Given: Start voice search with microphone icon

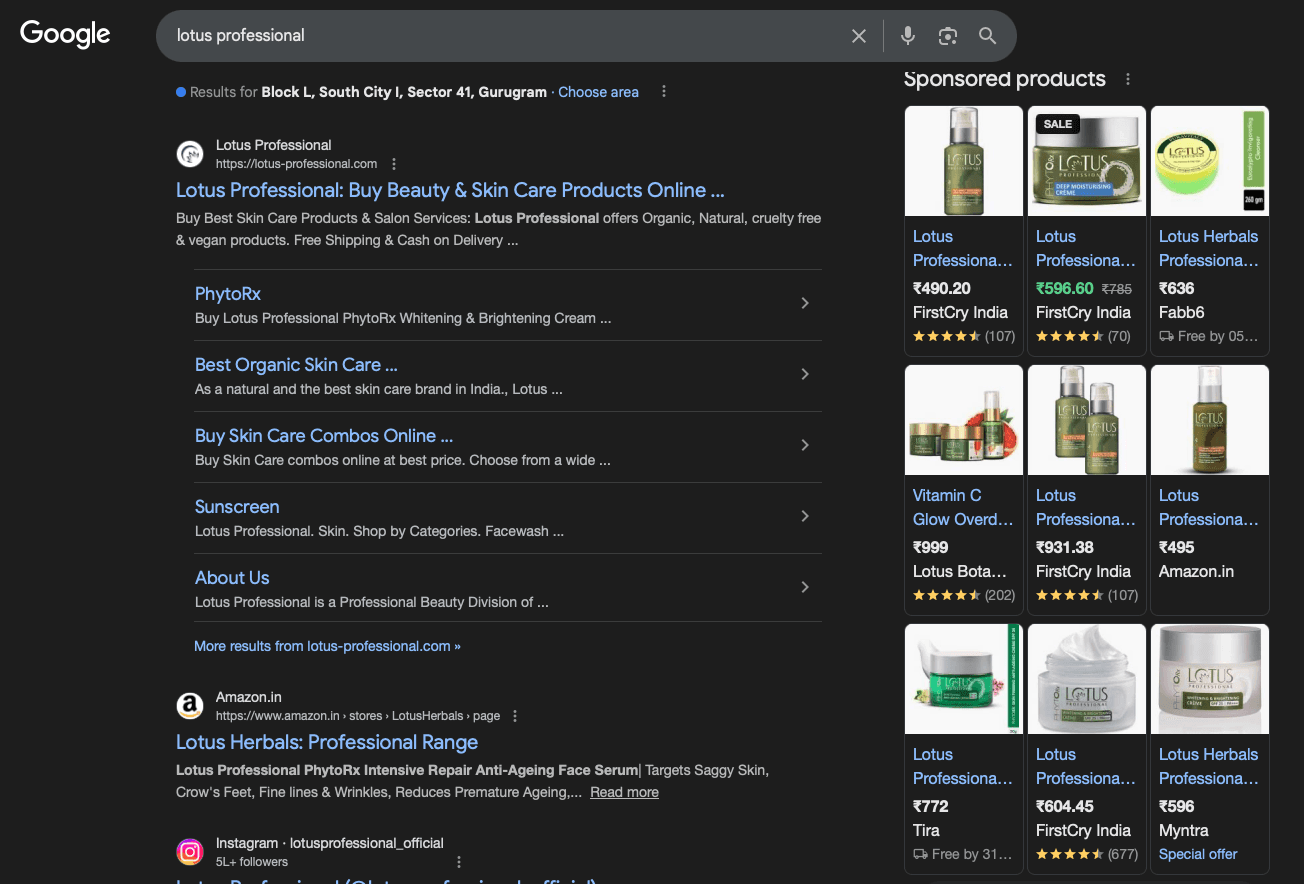Looking at the screenshot, I should (907, 36).
